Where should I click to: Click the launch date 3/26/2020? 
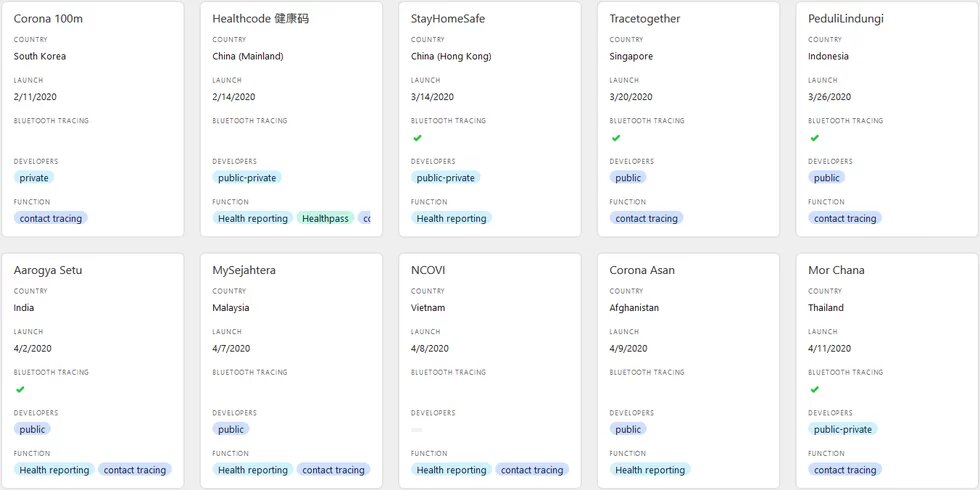pos(829,97)
